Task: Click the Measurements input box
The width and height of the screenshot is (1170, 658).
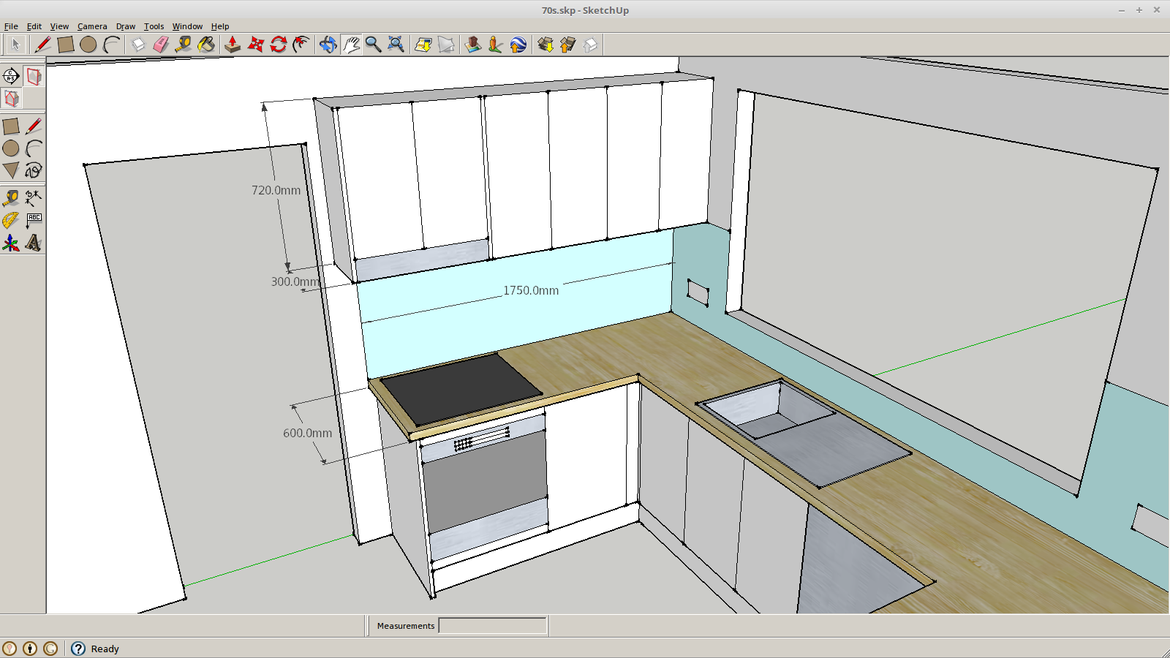Action: click(492, 626)
